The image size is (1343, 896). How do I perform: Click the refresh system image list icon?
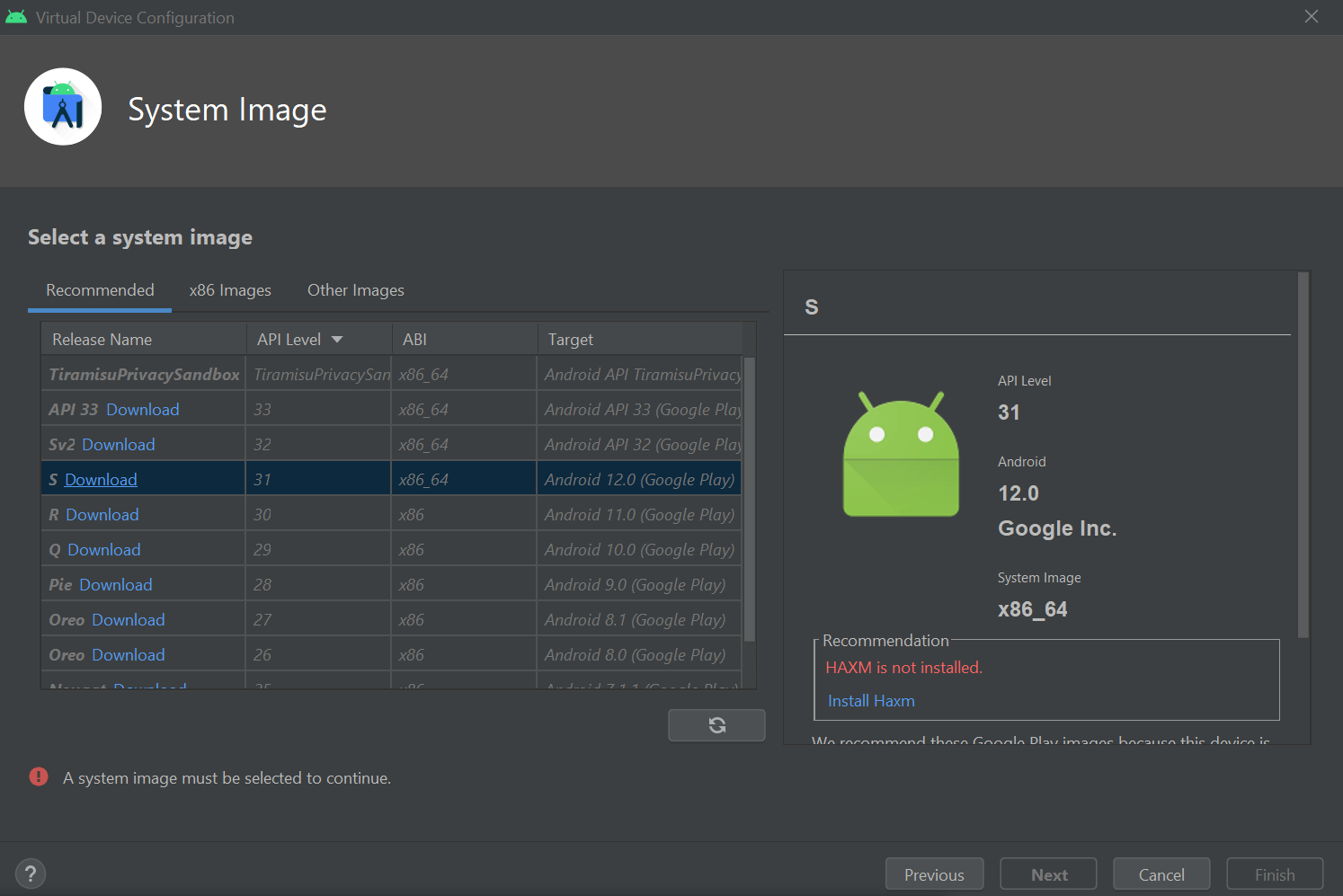click(716, 724)
